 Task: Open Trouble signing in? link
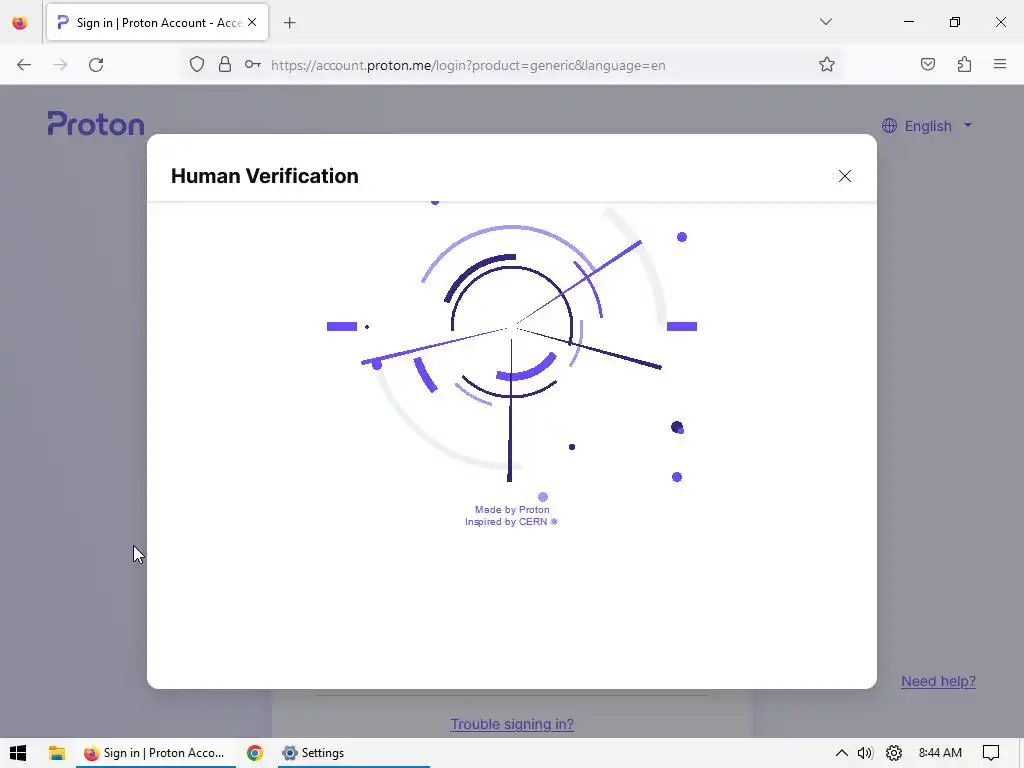[x=512, y=724]
